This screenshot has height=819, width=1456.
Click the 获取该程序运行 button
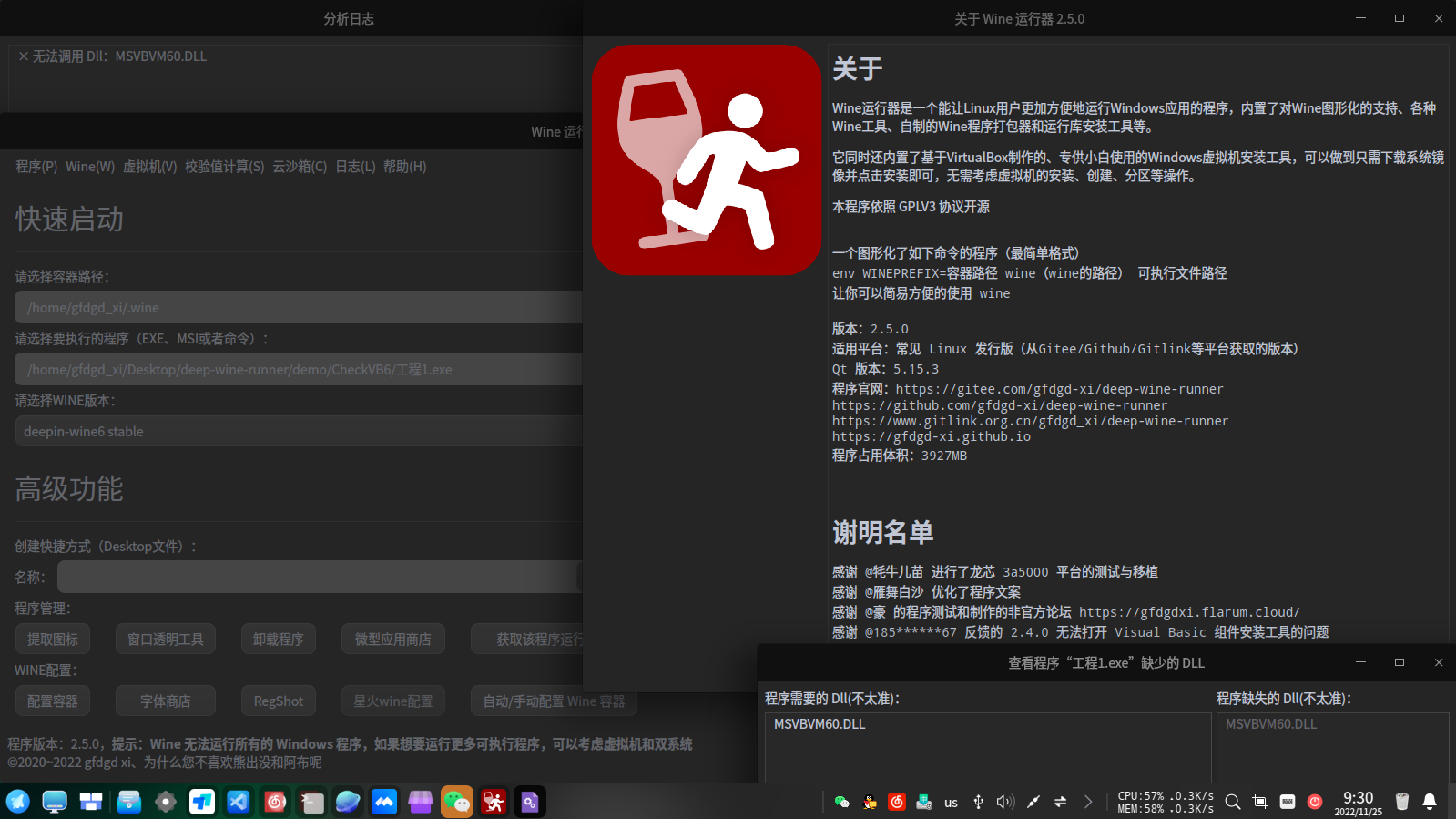click(527, 639)
